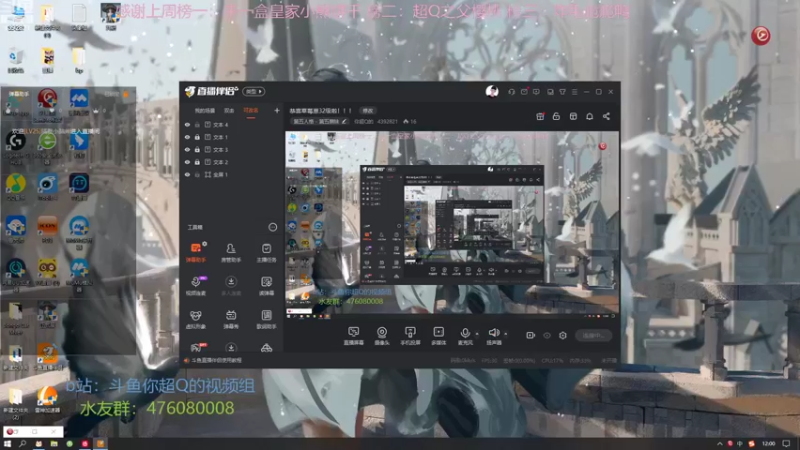Unlock the 文本 1 source

pos(197,137)
